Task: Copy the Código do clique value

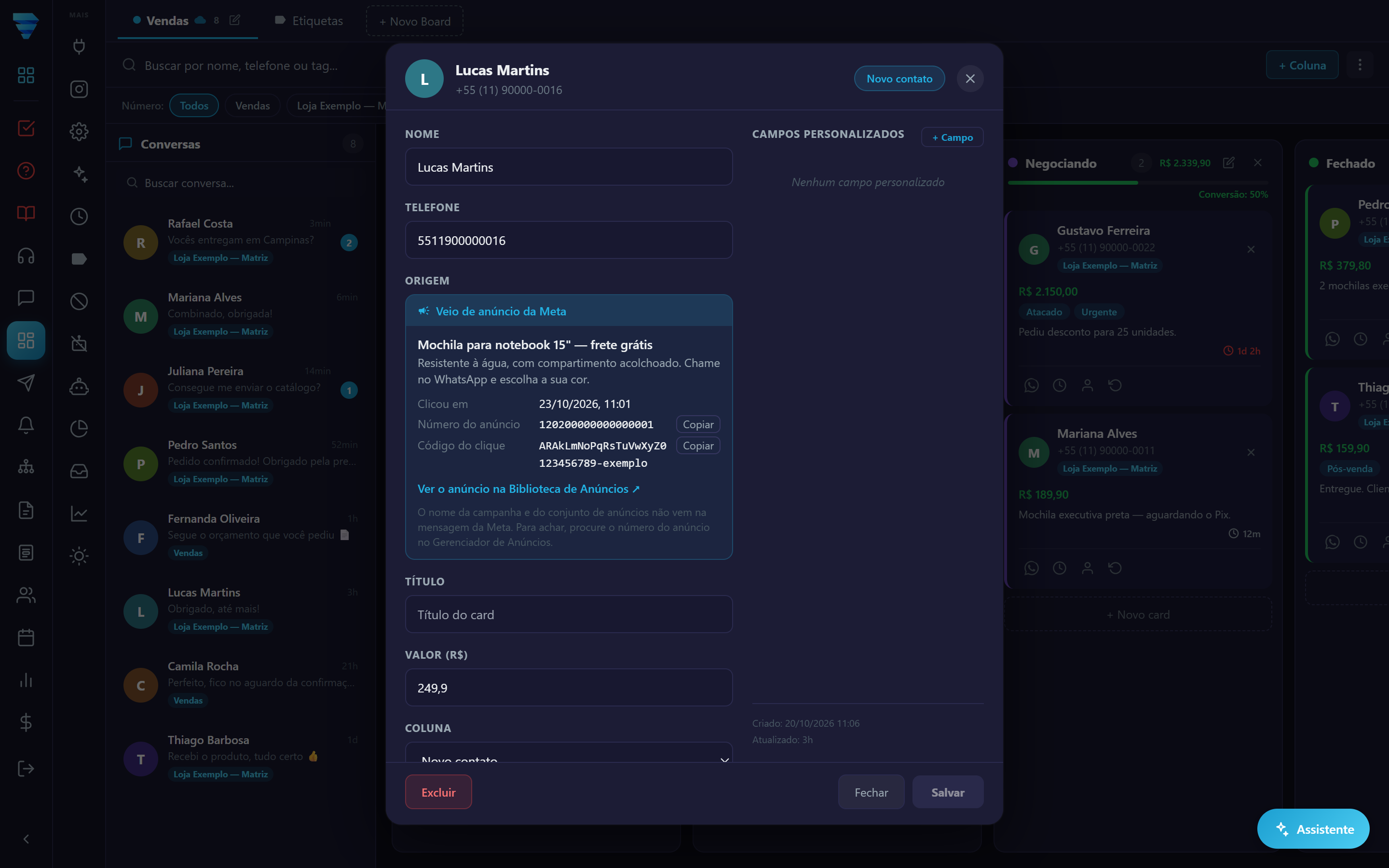Action: tap(698, 446)
